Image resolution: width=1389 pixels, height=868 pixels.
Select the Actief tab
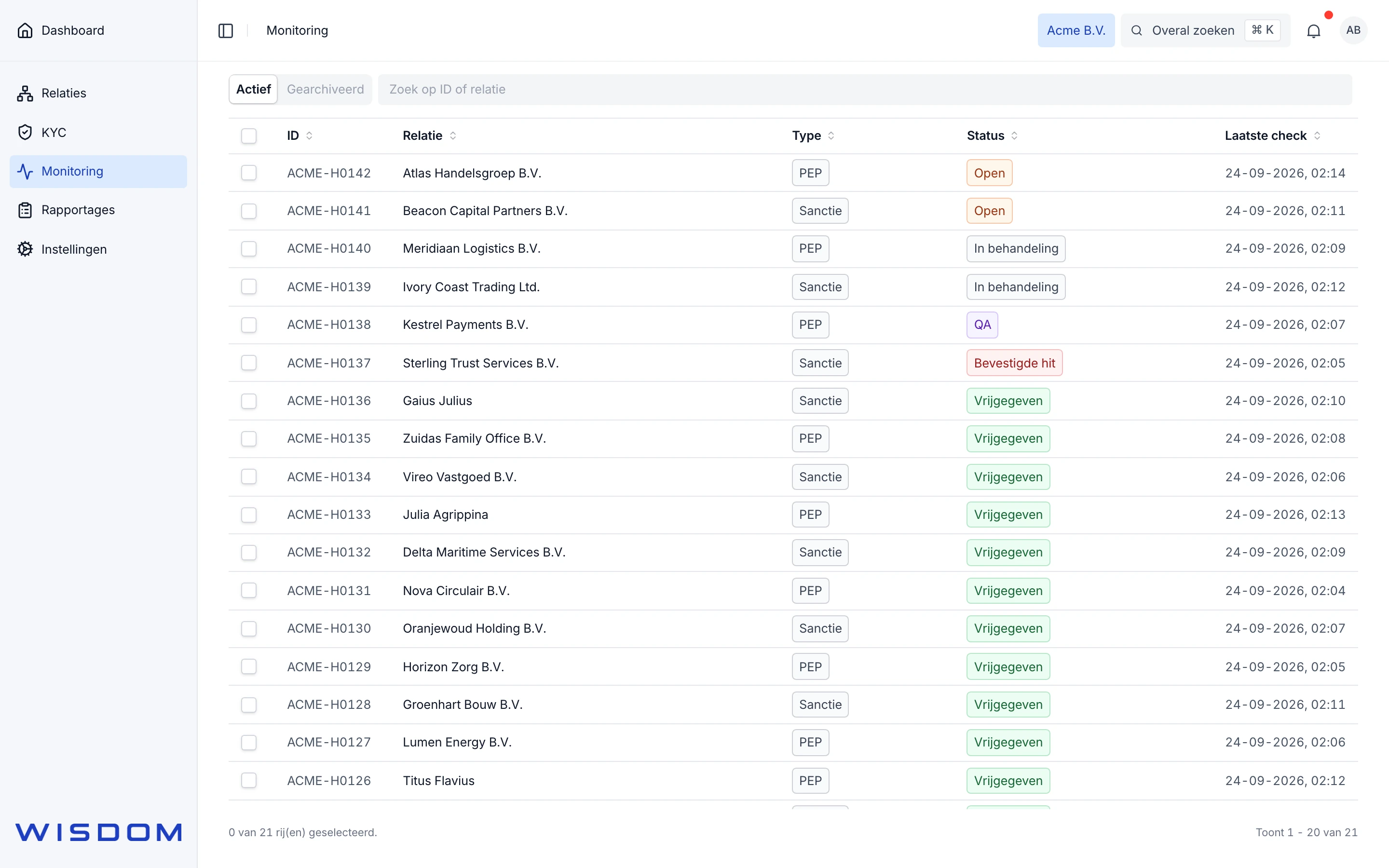coord(253,90)
